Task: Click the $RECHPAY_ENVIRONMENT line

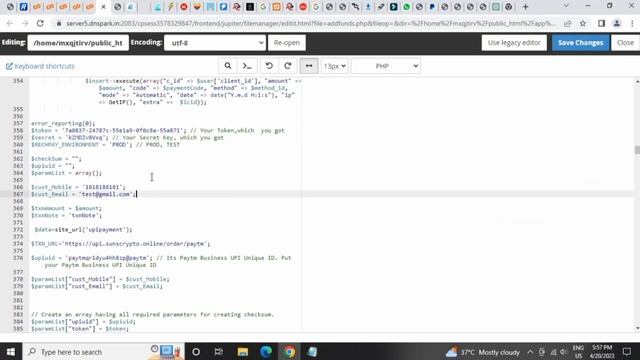Action: pyautogui.click(x=105, y=144)
